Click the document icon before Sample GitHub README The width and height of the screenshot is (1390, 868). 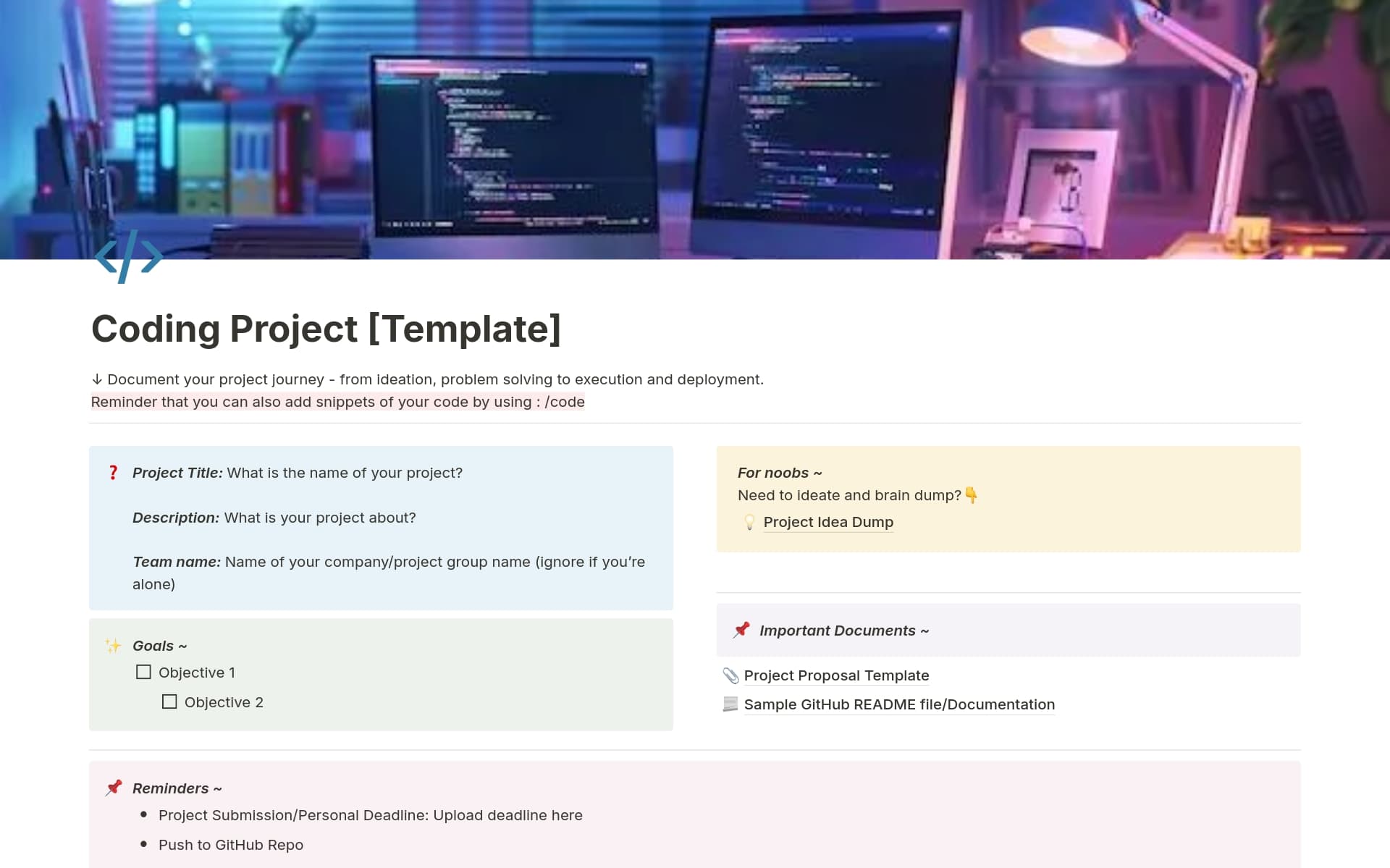pyautogui.click(x=730, y=704)
